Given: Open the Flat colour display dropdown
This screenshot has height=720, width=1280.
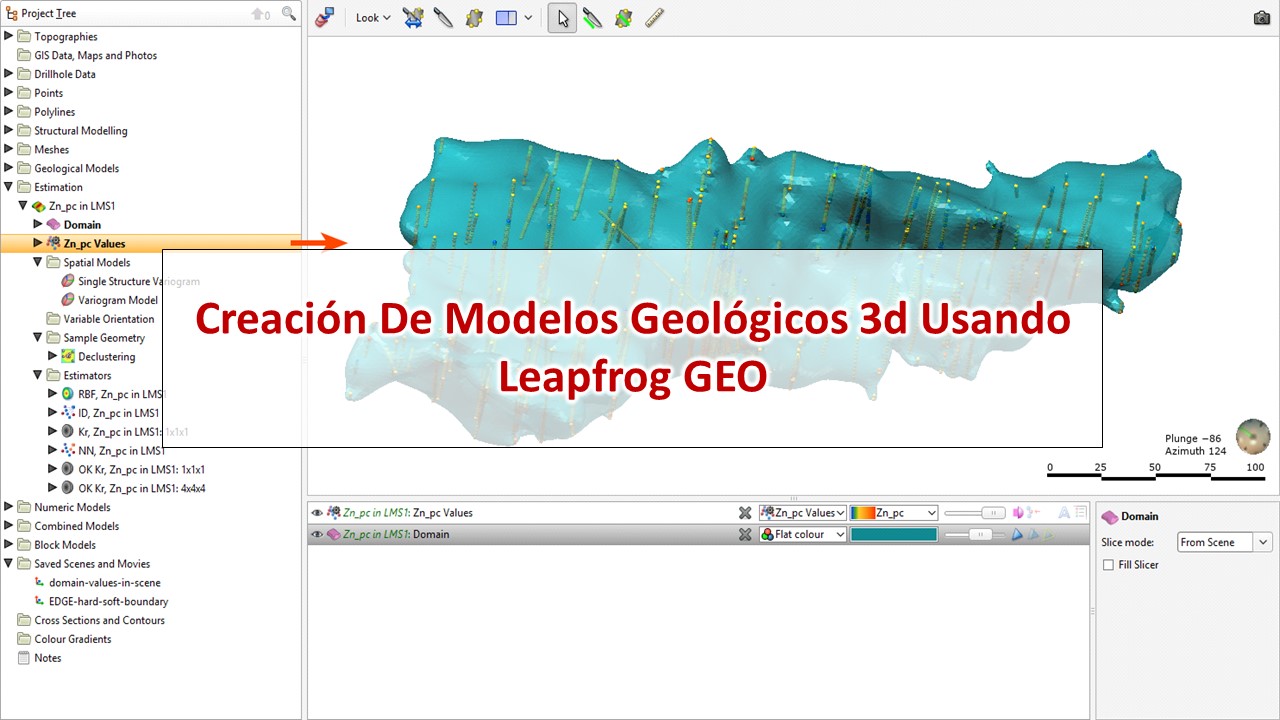Looking at the screenshot, I should pyautogui.click(x=803, y=535).
